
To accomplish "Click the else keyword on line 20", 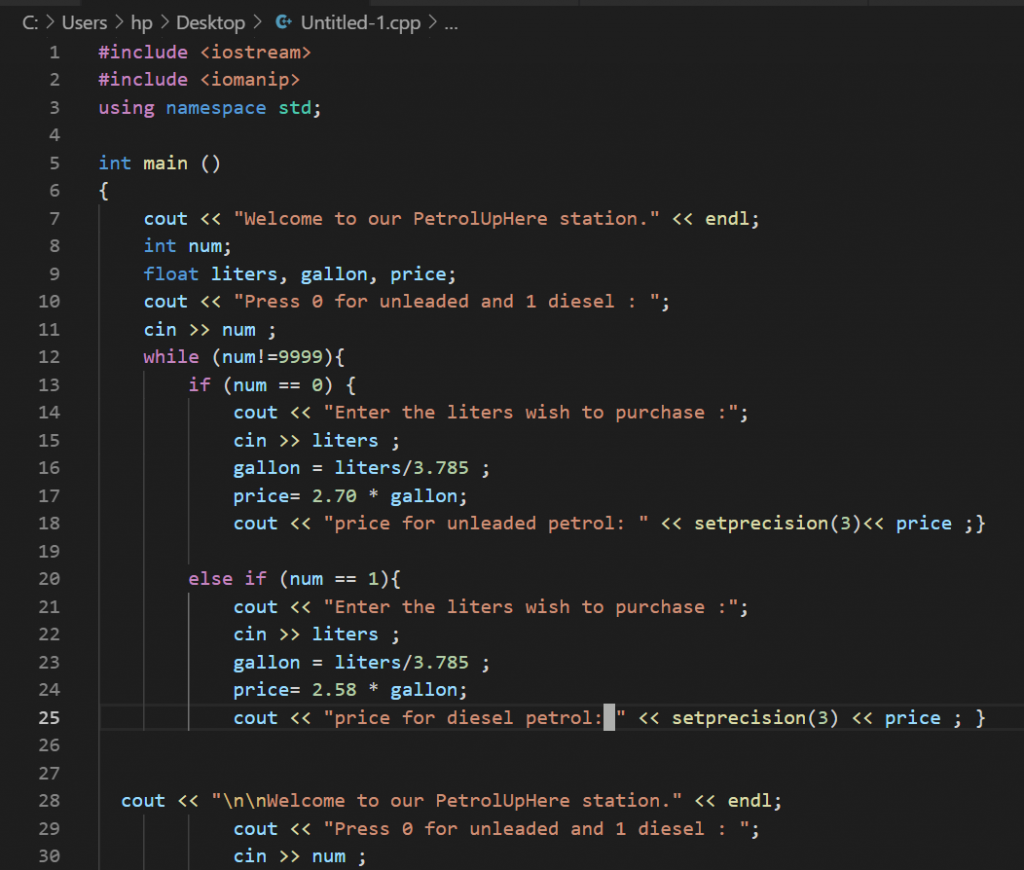I will 210,579.
